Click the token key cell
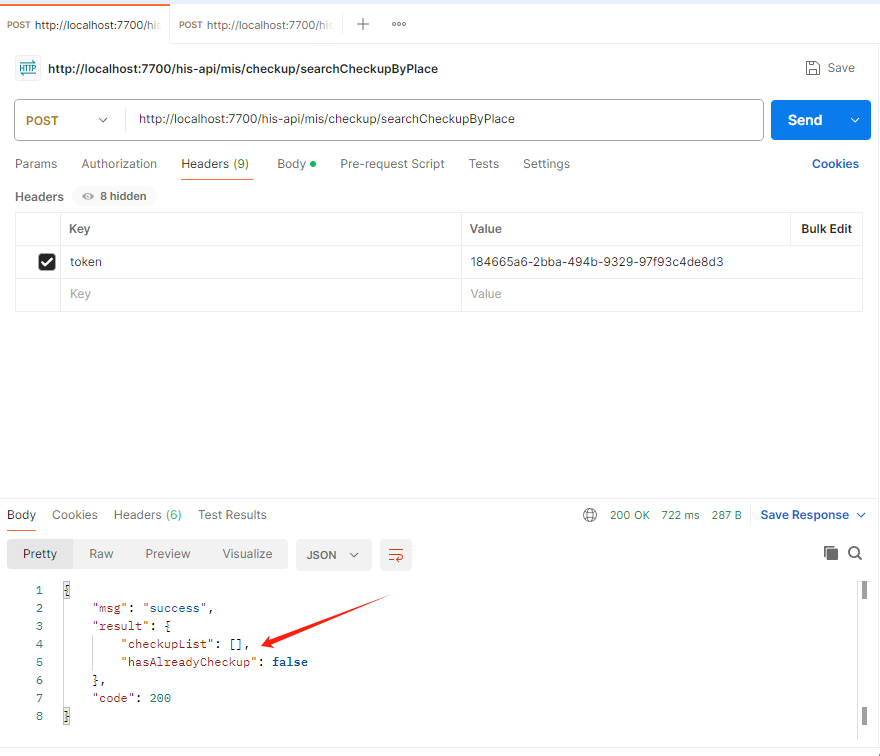The height and width of the screenshot is (756, 880). [x=260, y=262]
